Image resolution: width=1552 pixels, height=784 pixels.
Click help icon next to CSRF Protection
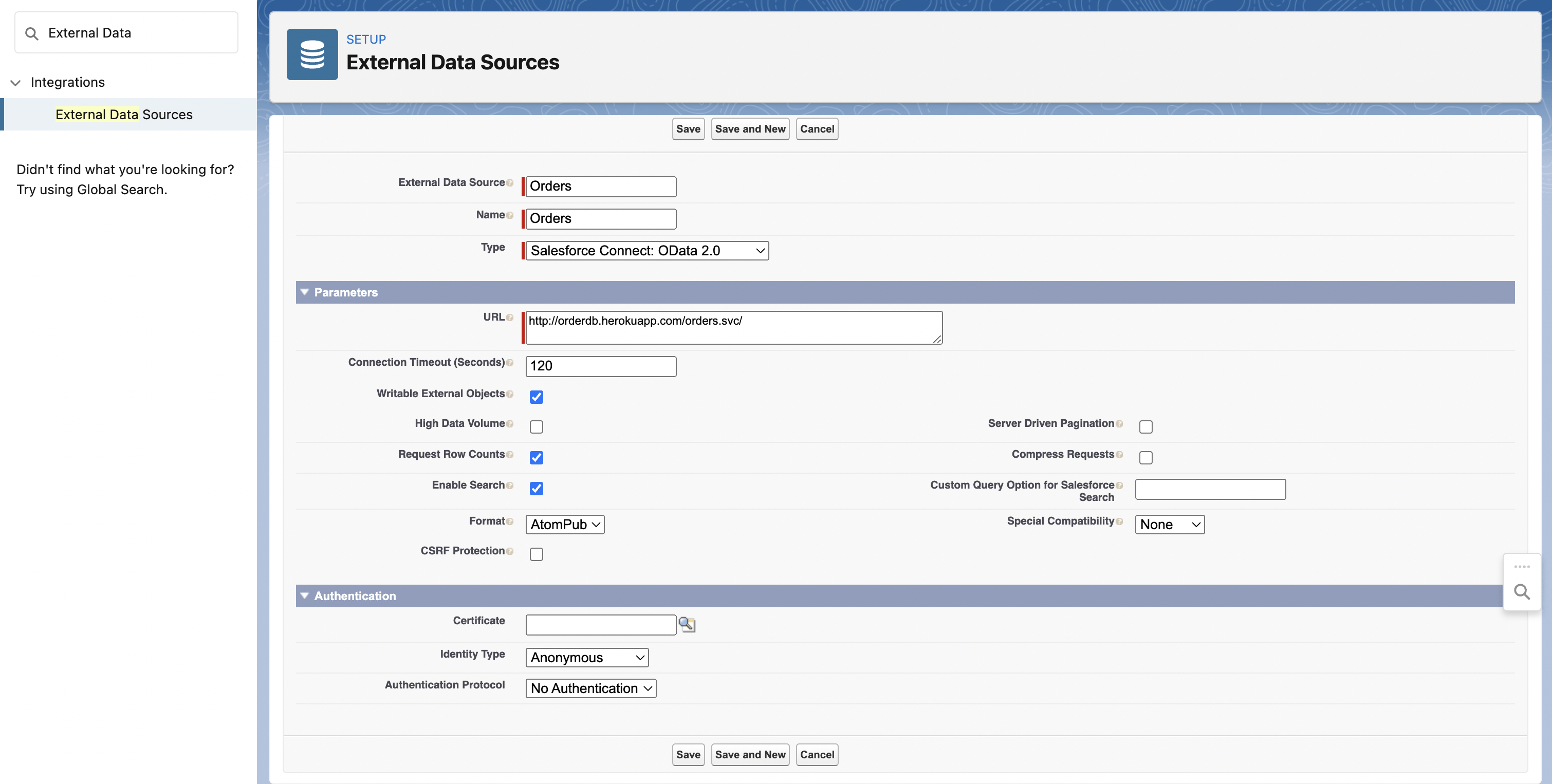(510, 552)
